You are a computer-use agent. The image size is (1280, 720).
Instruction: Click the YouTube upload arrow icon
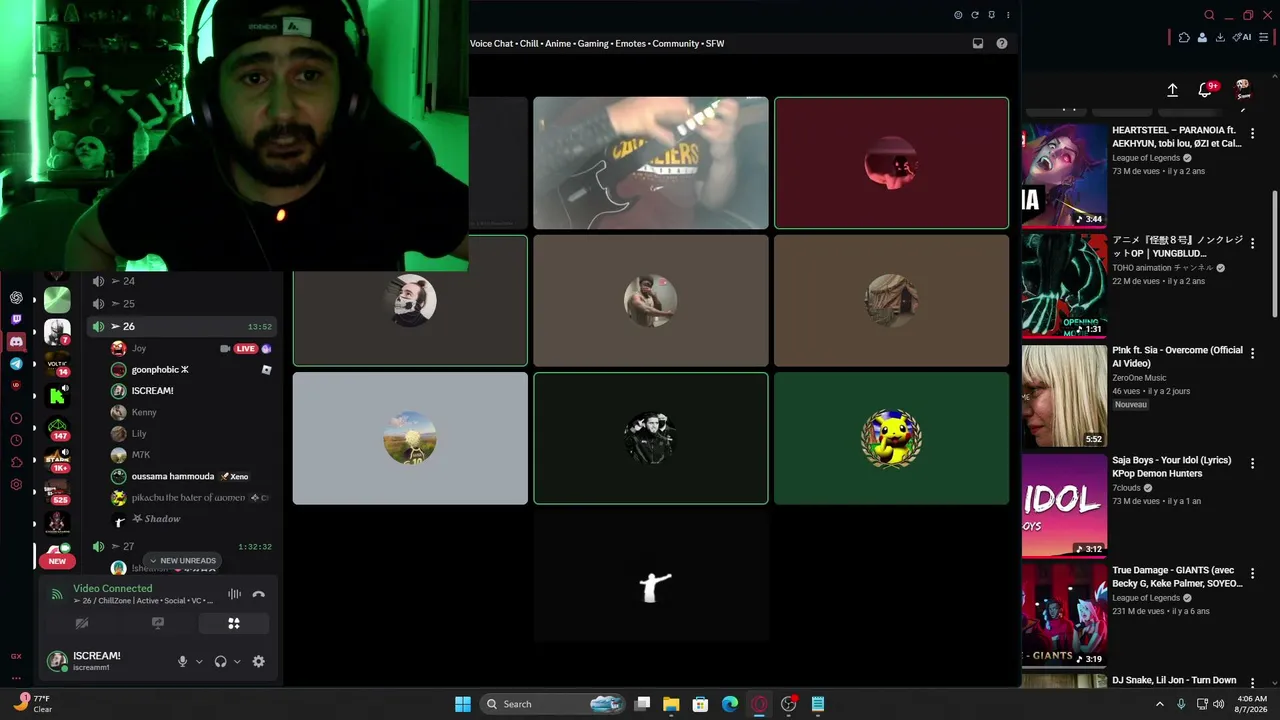pos(1172,90)
